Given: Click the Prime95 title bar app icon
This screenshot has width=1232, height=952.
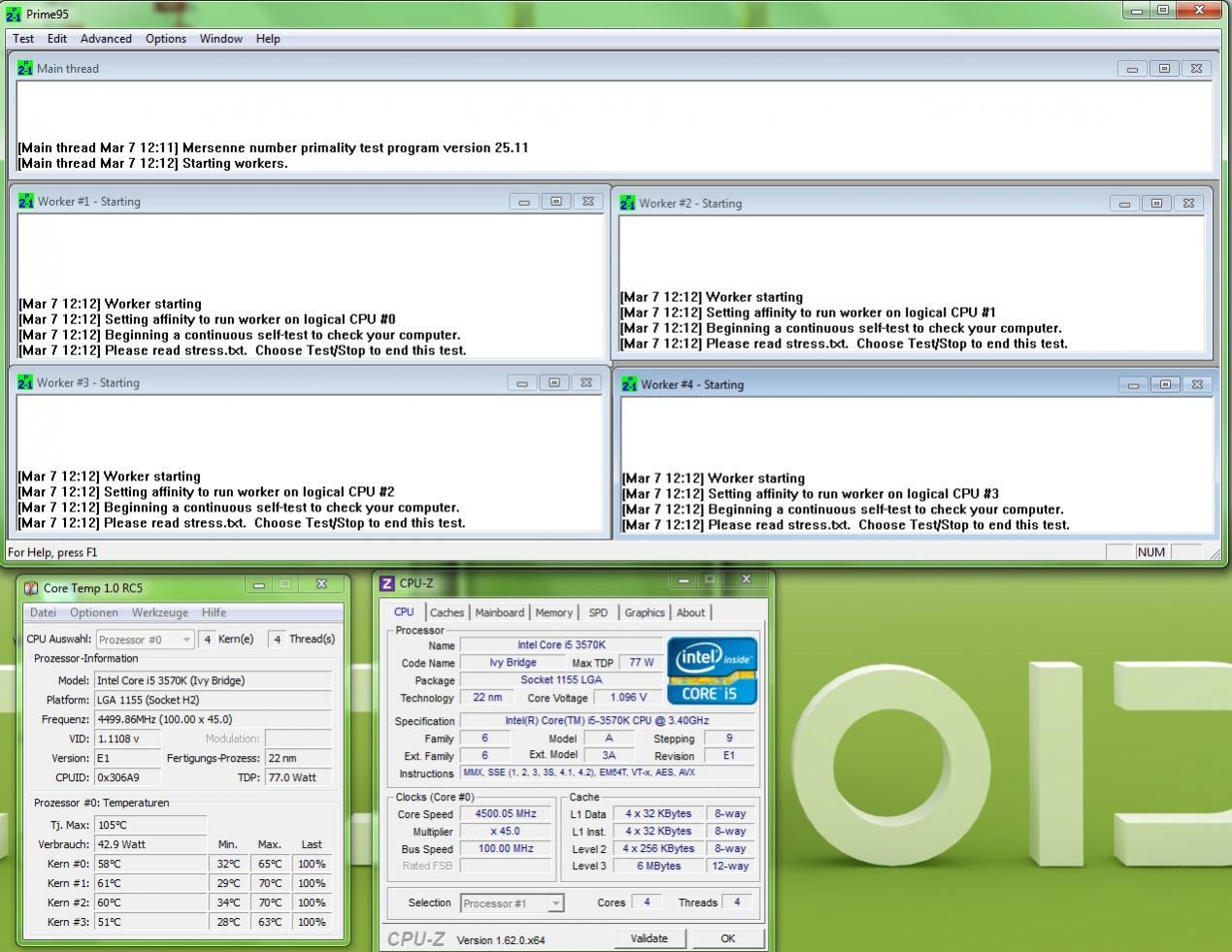Looking at the screenshot, I should 13,15.
